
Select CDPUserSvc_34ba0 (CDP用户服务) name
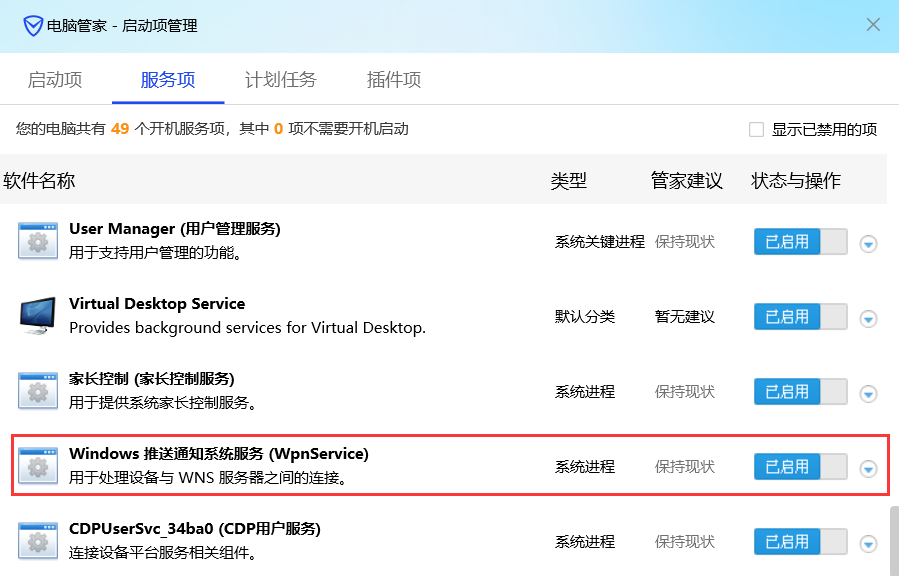[x=195, y=528]
